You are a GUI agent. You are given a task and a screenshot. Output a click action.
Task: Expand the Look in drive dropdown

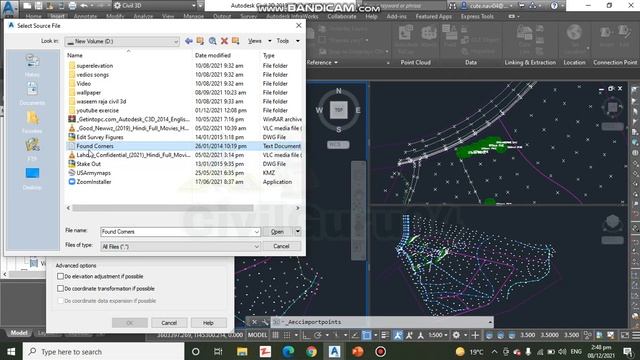click(x=176, y=41)
